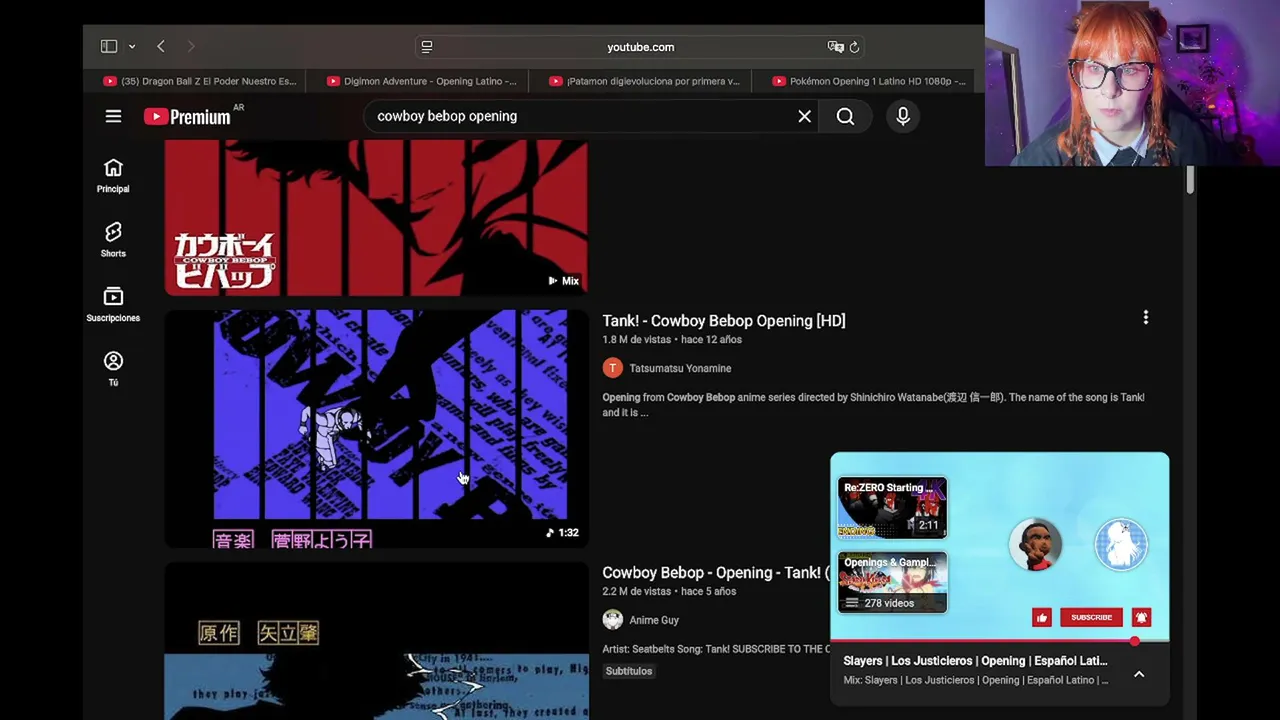Go back with Safari's back arrow

pos(161,46)
